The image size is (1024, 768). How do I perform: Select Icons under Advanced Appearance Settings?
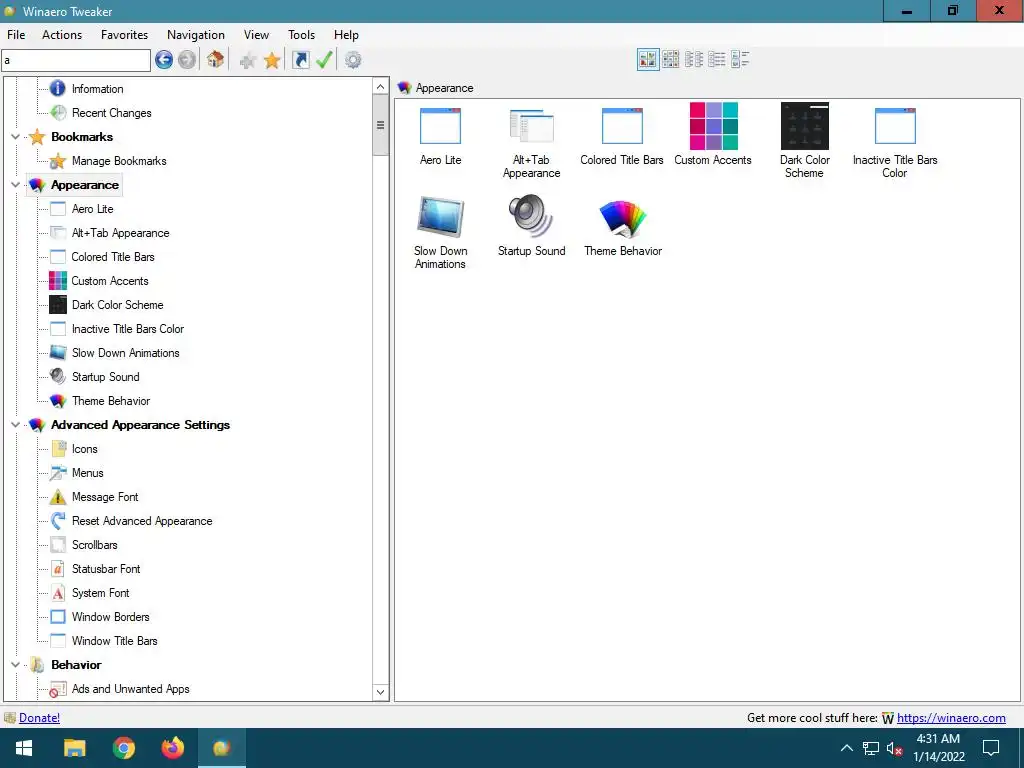pos(84,449)
